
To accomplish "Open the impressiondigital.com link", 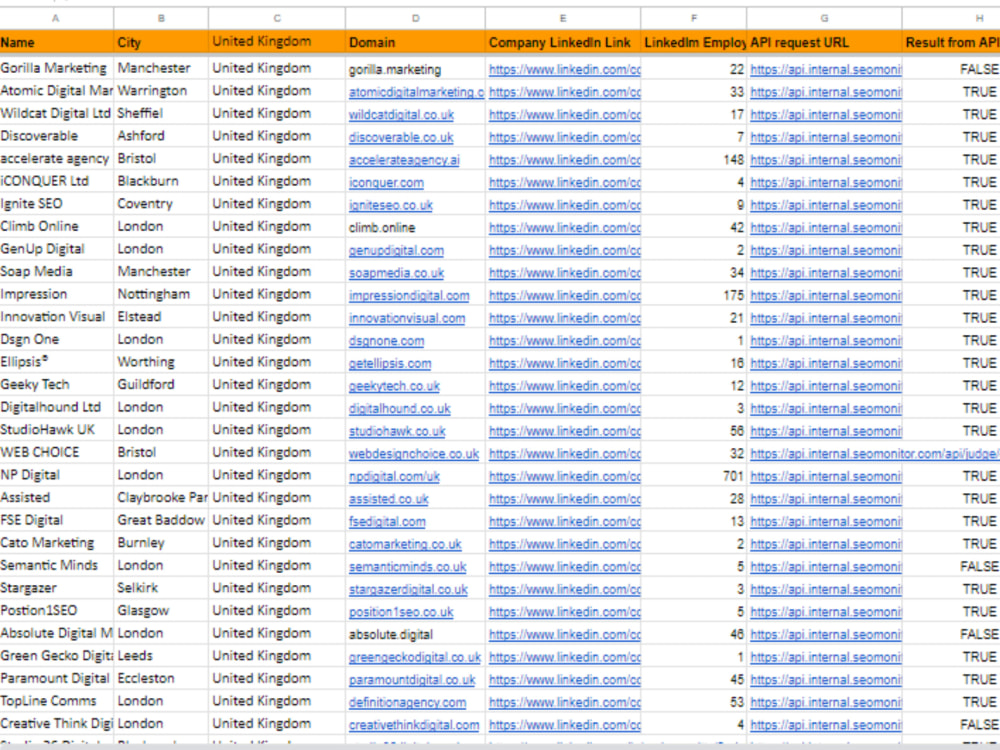I will (409, 296).
